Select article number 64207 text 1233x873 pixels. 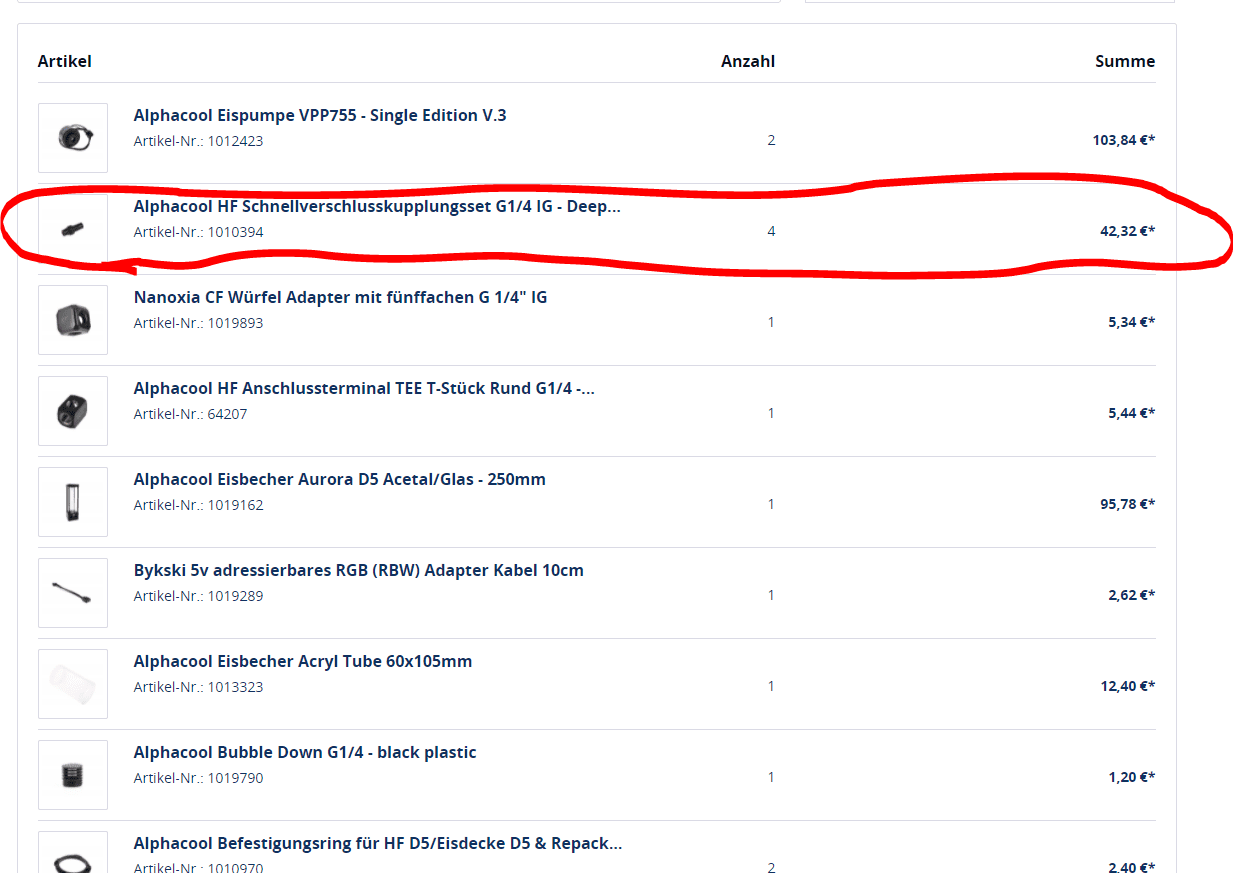190,414
